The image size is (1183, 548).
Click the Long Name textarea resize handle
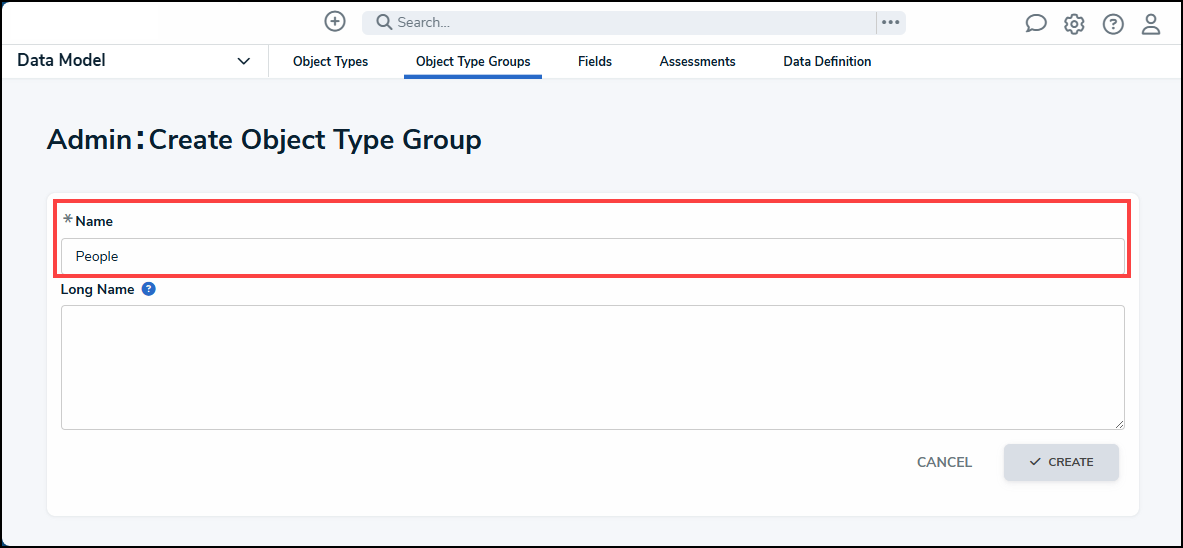(1119, 424)
